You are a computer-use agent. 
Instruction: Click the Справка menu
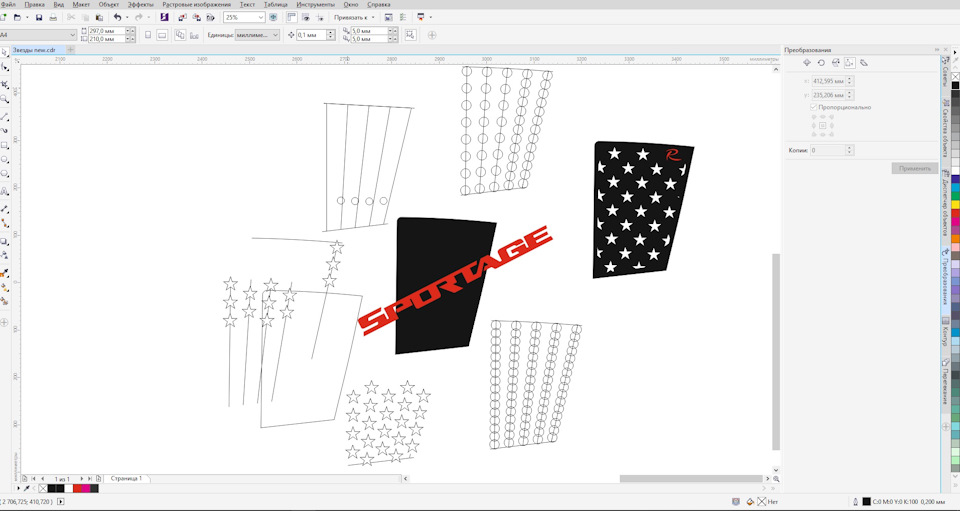379,4
